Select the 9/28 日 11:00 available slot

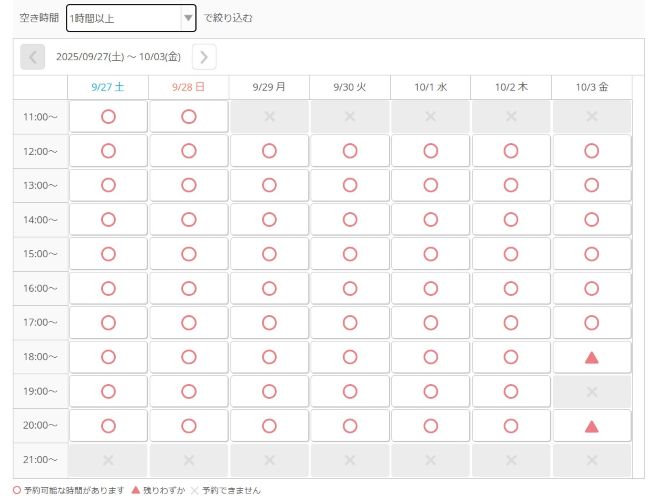tap(189, 117)
